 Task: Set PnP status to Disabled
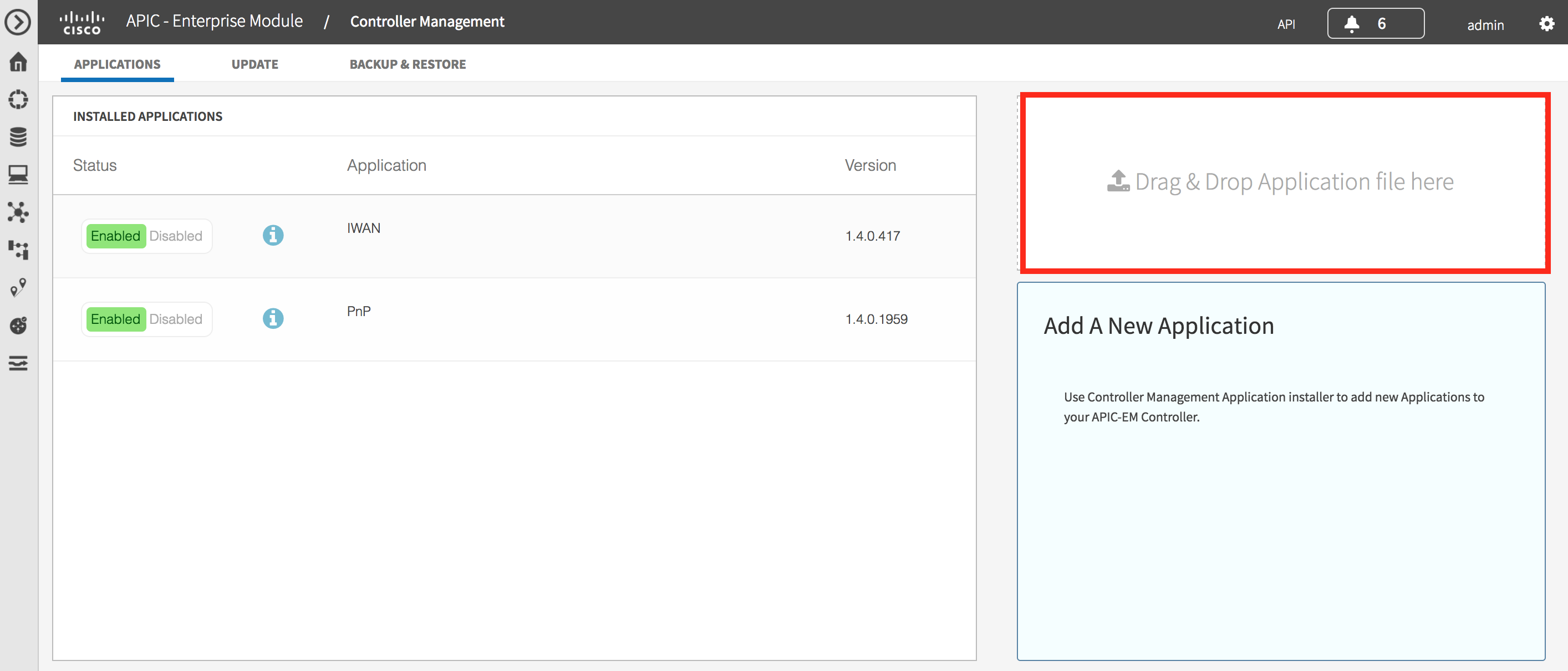click(x=176, y=319)
